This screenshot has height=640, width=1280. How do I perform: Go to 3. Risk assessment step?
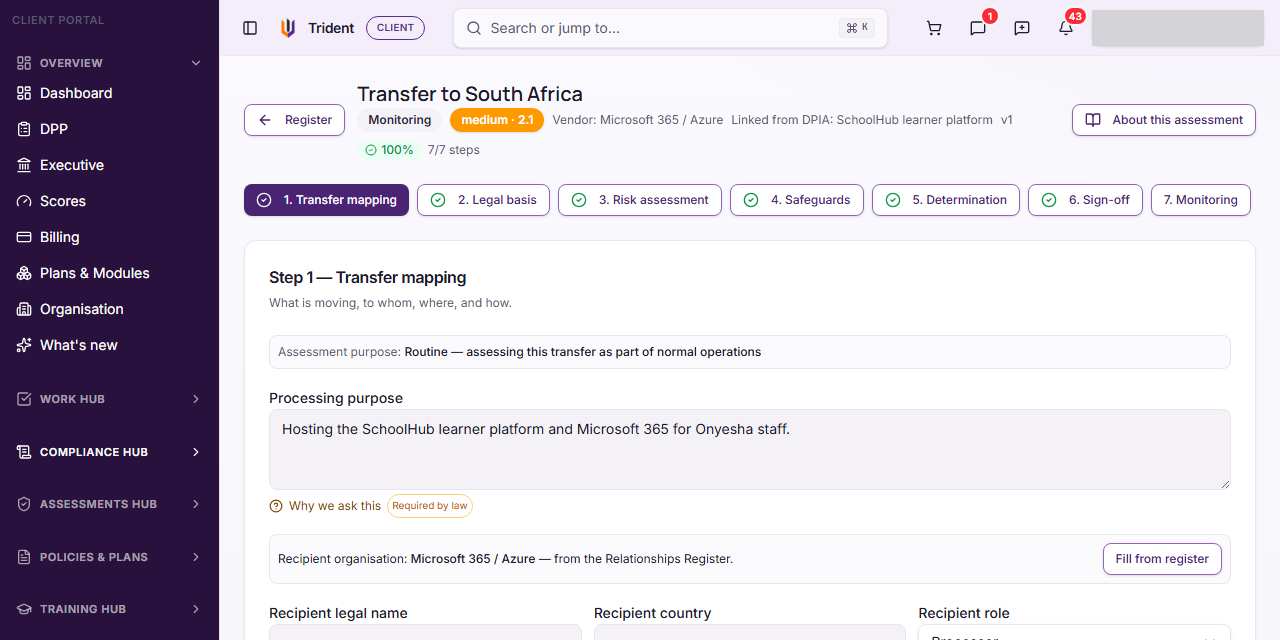[640, 200]
